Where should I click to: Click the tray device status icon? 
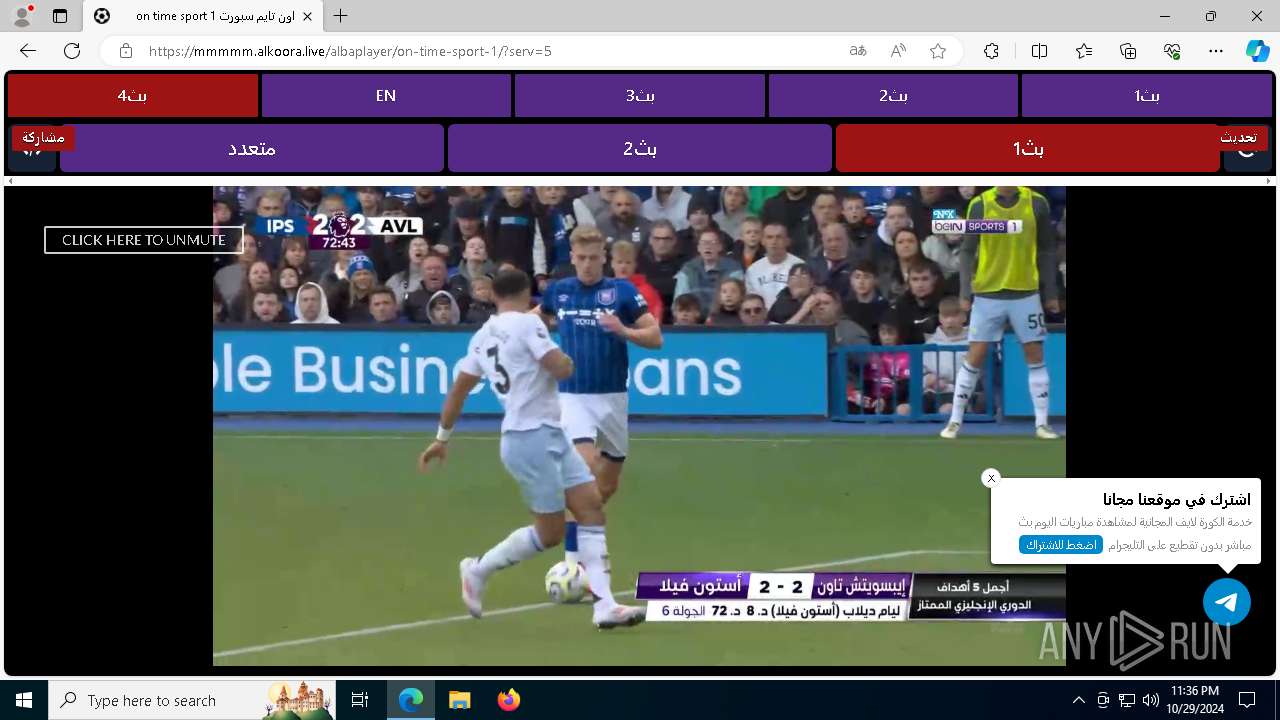click(1103, 700)
